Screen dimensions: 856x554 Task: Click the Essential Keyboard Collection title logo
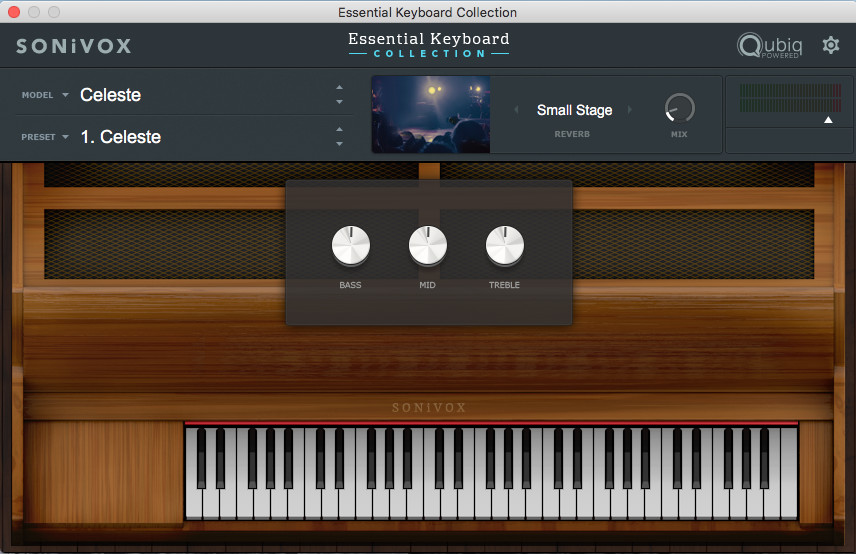(429, 45)
